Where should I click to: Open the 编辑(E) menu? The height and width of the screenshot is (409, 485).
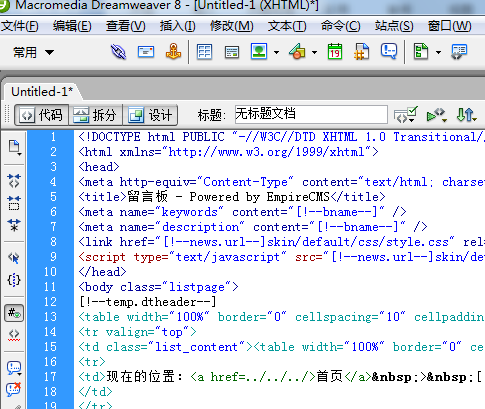[72, 26]
